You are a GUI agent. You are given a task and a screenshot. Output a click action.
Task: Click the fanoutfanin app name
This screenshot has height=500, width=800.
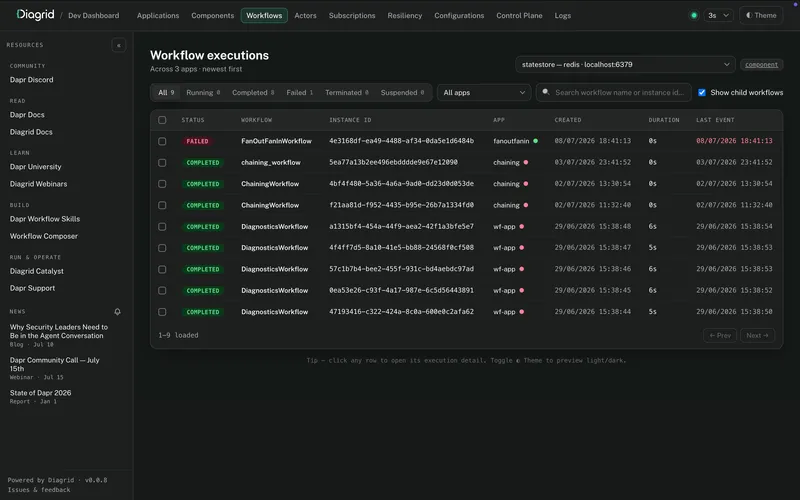click(511, 141)
